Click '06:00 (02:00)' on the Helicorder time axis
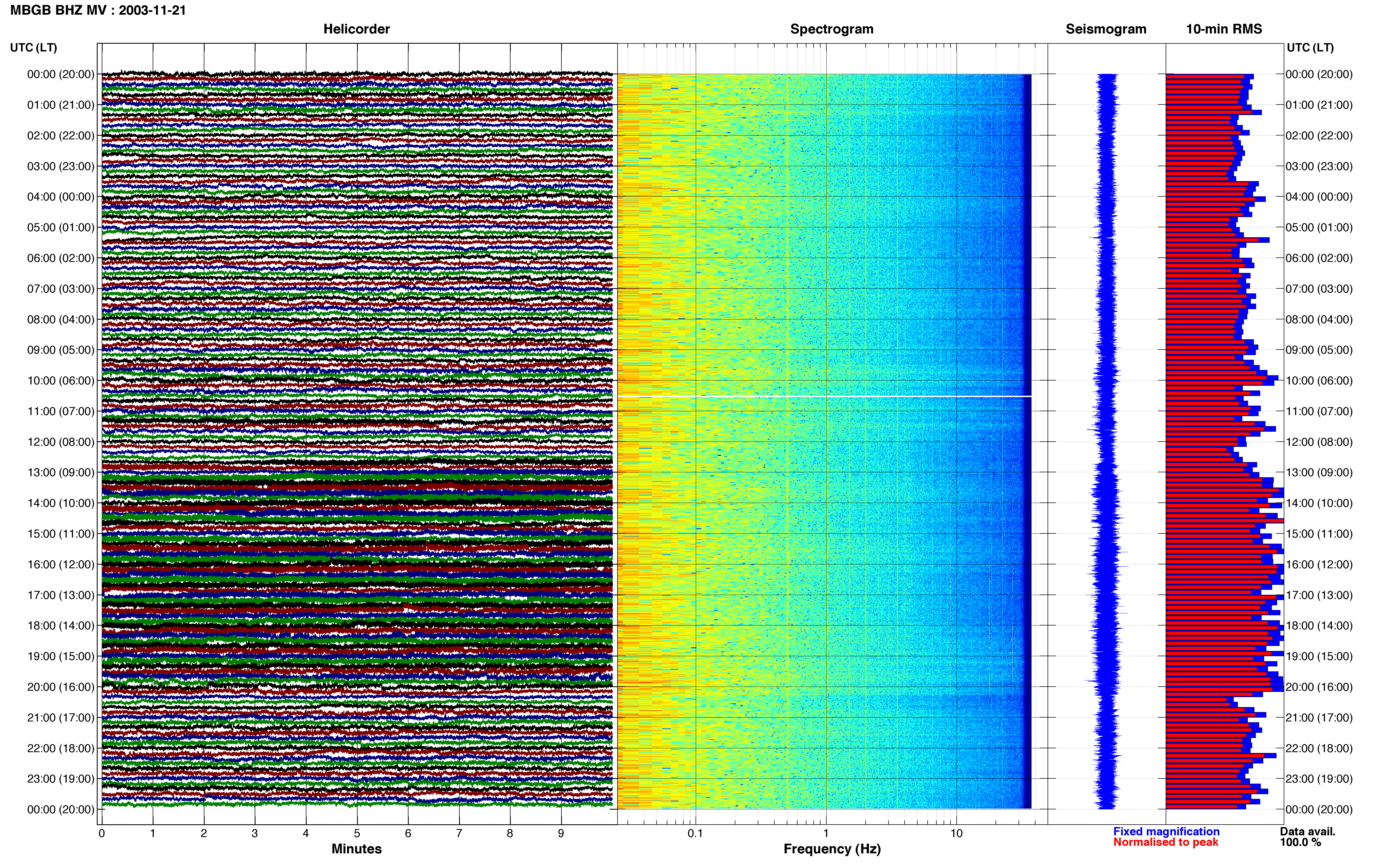 click(x=61, y=258)
